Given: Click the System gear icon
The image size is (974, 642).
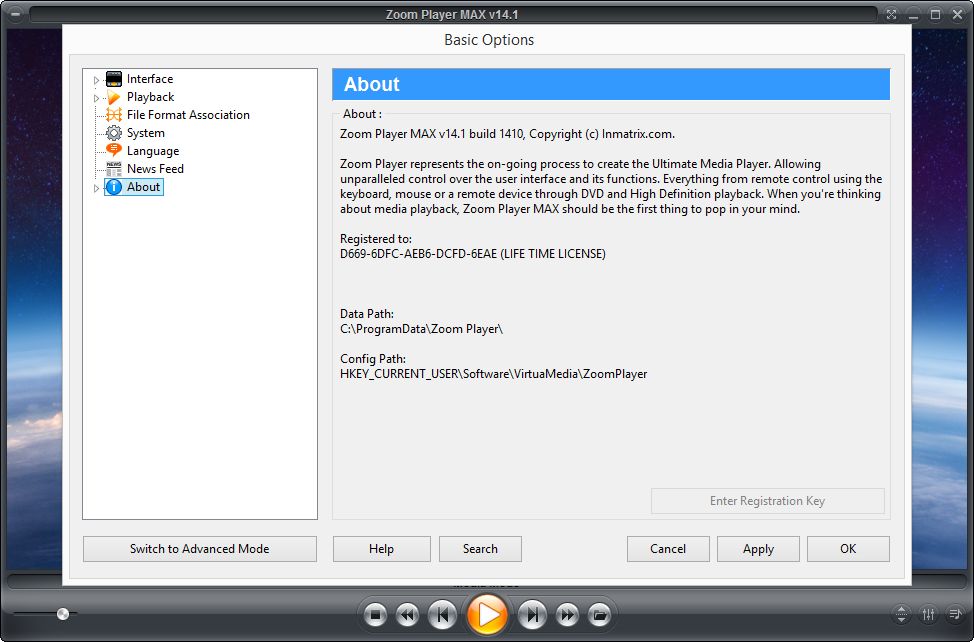Looking at the screenshot, I should click(114, 133).
